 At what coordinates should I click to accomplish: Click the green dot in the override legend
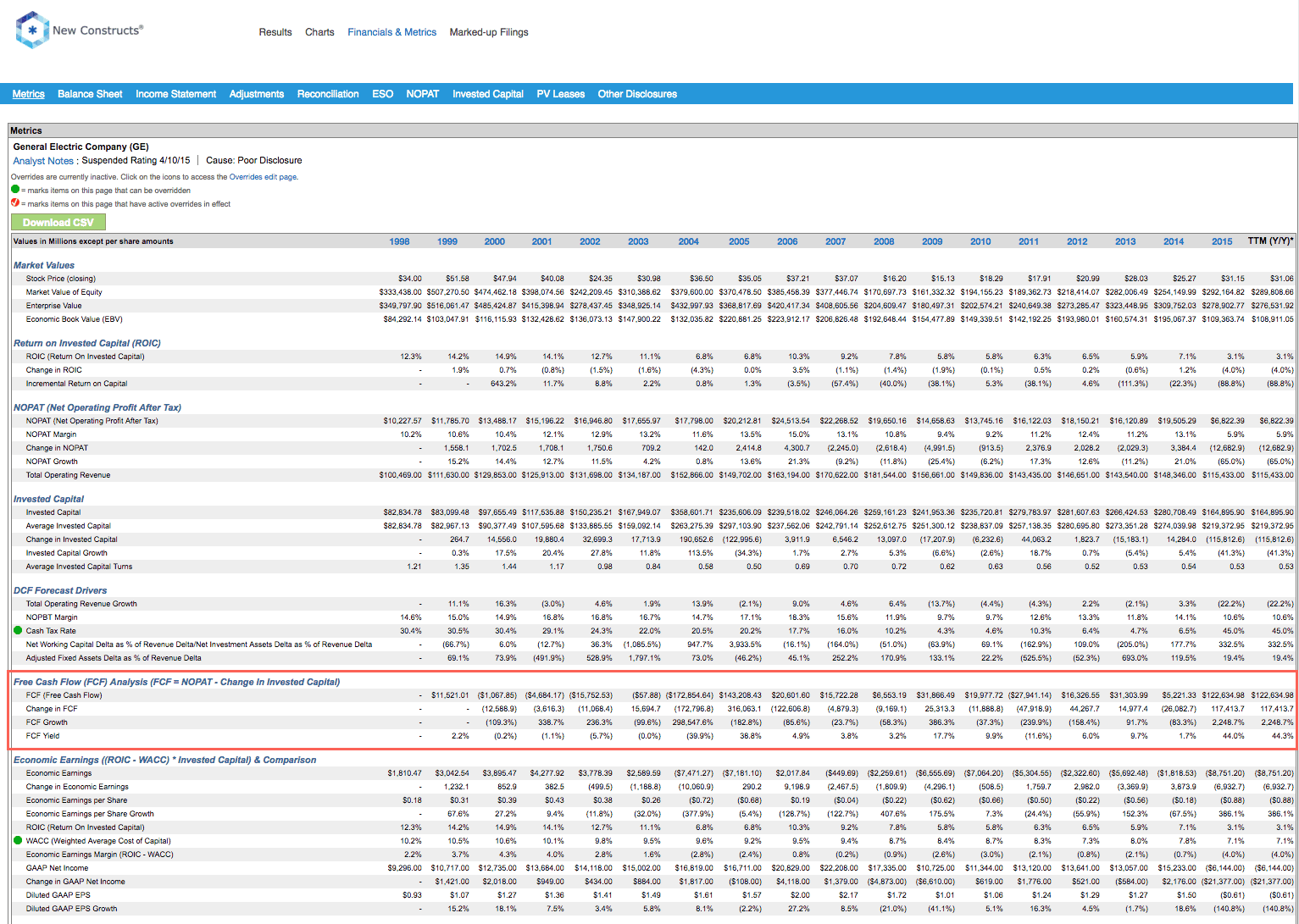tap(15, 190)
